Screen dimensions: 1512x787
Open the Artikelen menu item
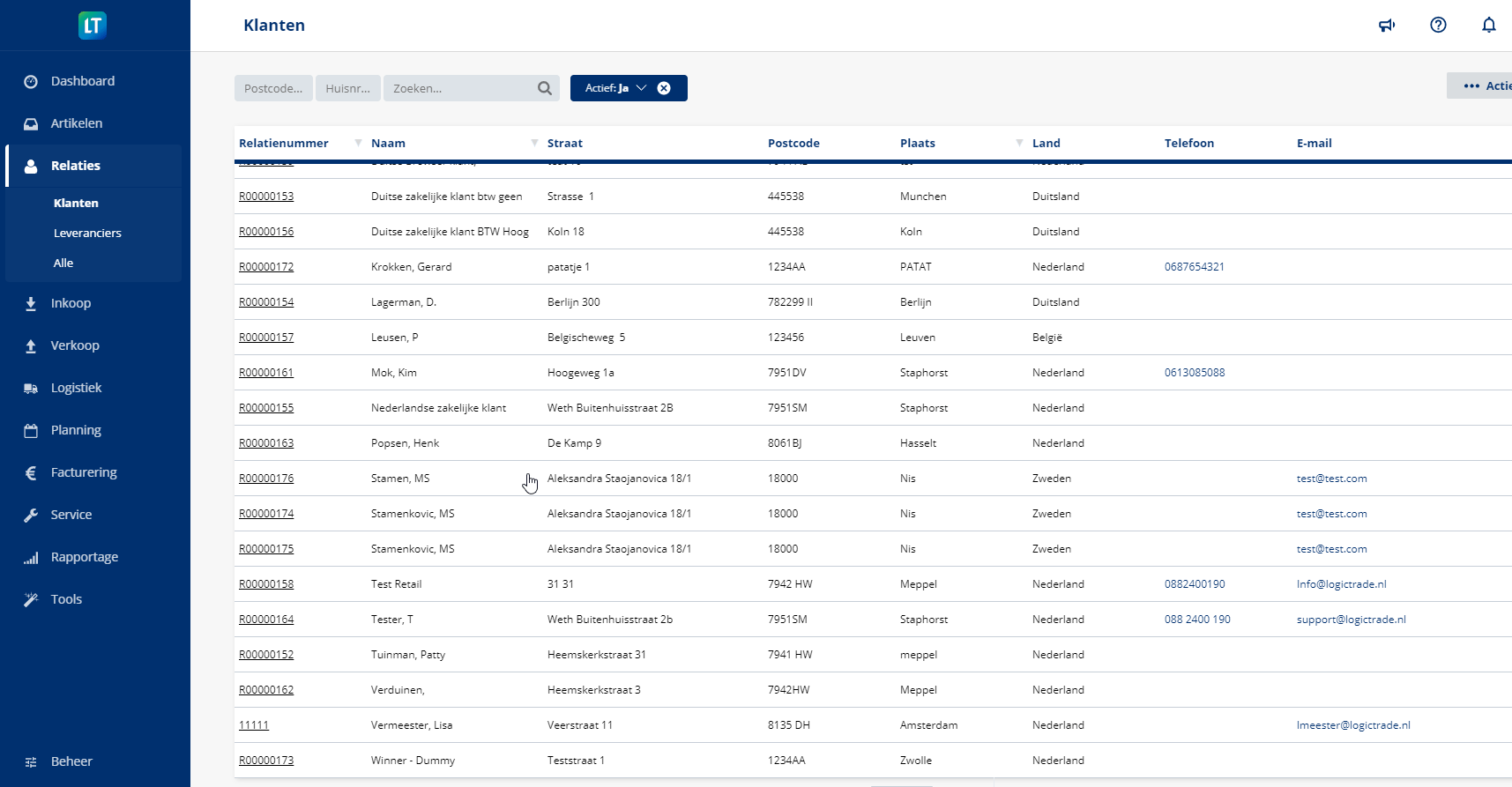[77, 123]
